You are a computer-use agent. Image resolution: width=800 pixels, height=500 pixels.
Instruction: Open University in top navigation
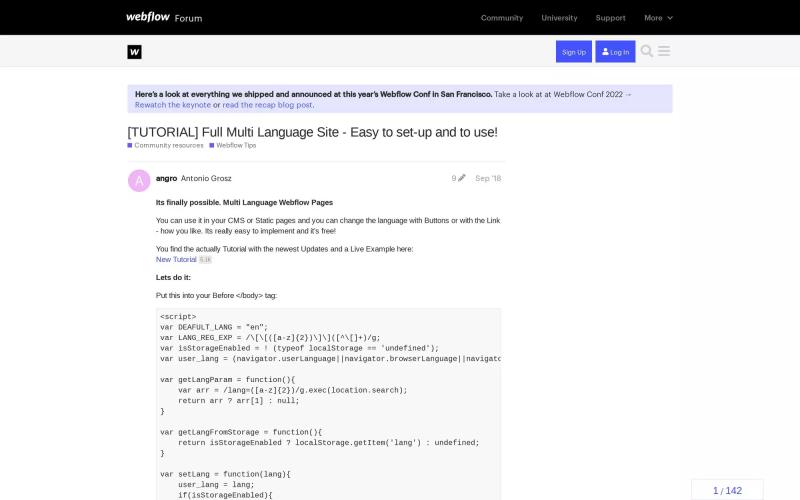559,18
